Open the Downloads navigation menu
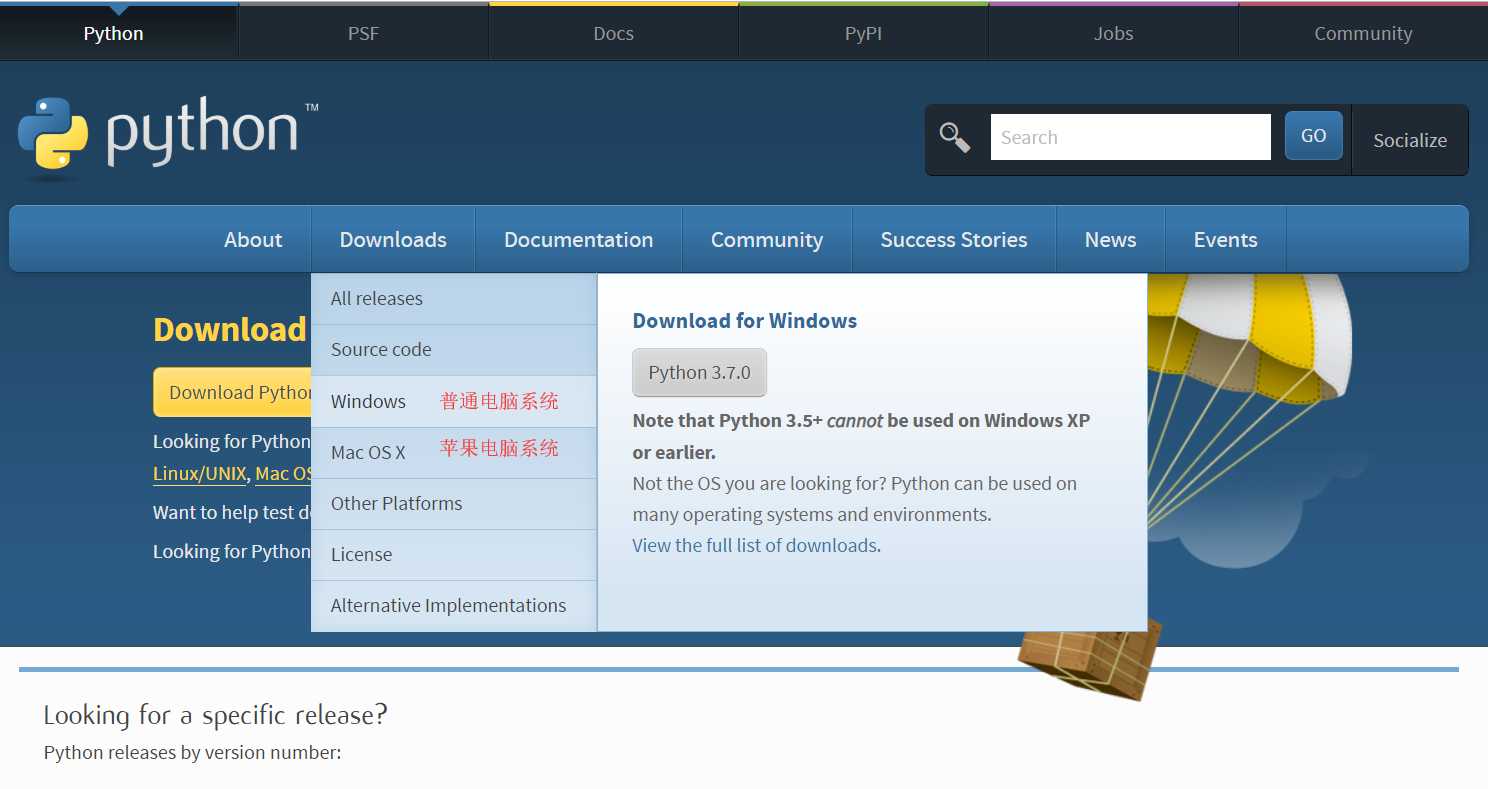1488x789 pixels. [x=393, y=240]
